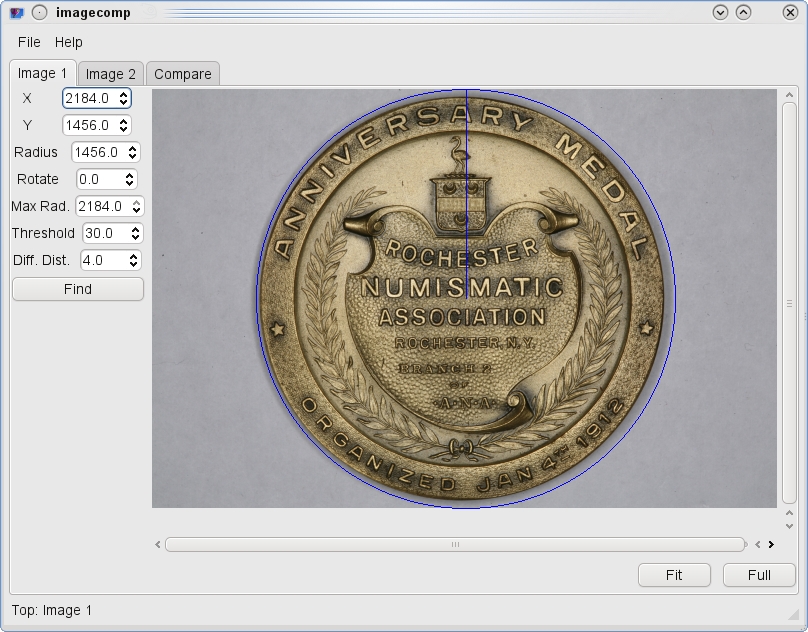
Task: Click the vertical scrollbar handle
Action: pyautogui.click(x=789, y=303)
